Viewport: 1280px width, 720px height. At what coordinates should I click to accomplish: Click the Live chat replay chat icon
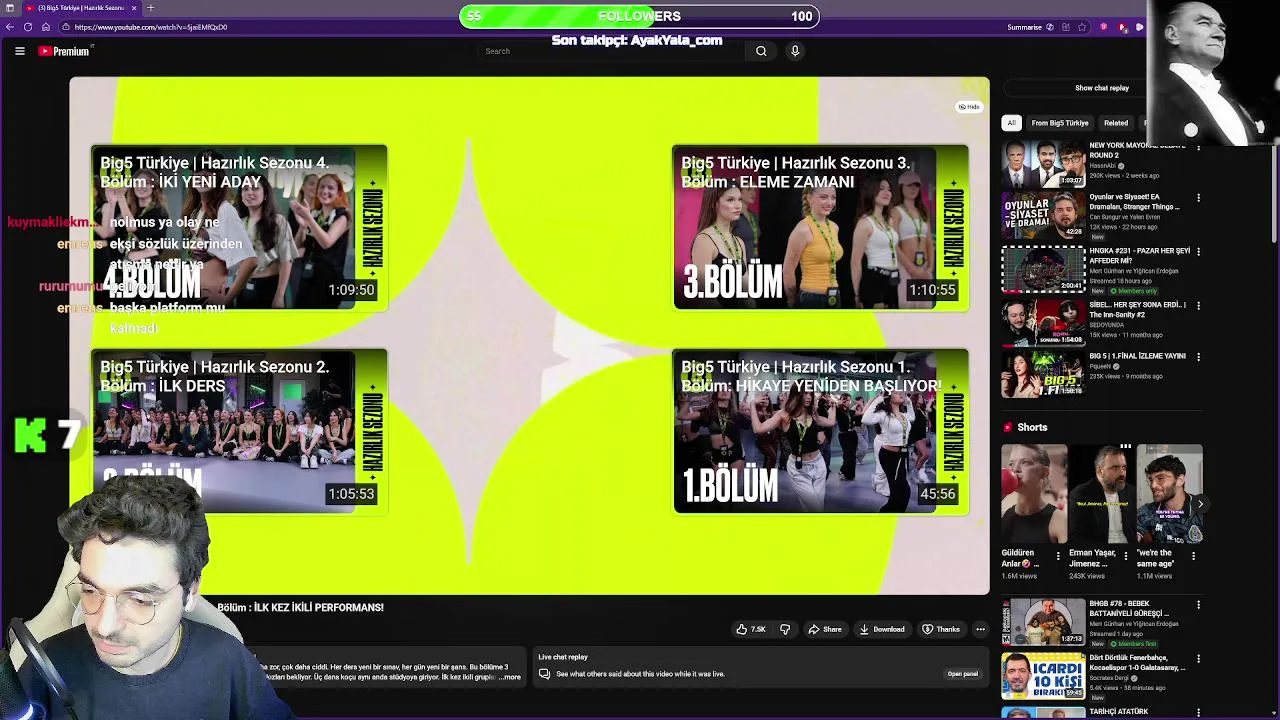[544, 674]
